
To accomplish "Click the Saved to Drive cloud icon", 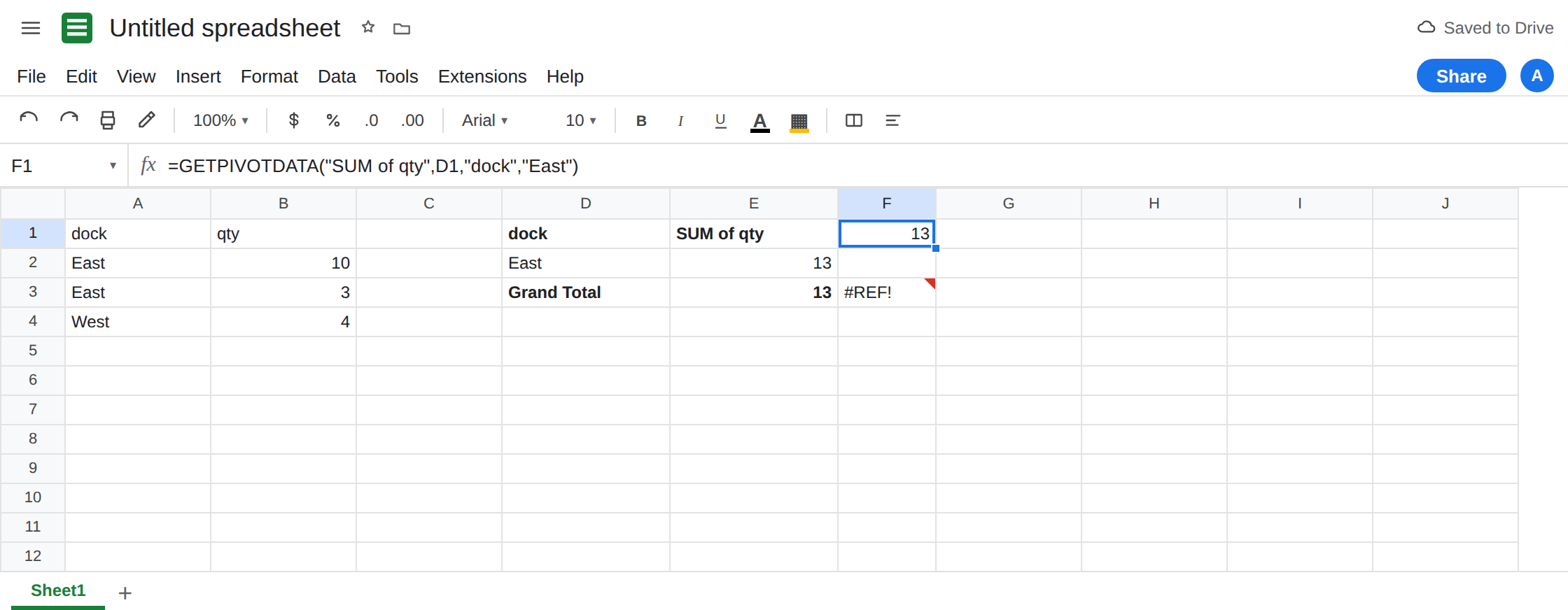I will (1426, 27).
